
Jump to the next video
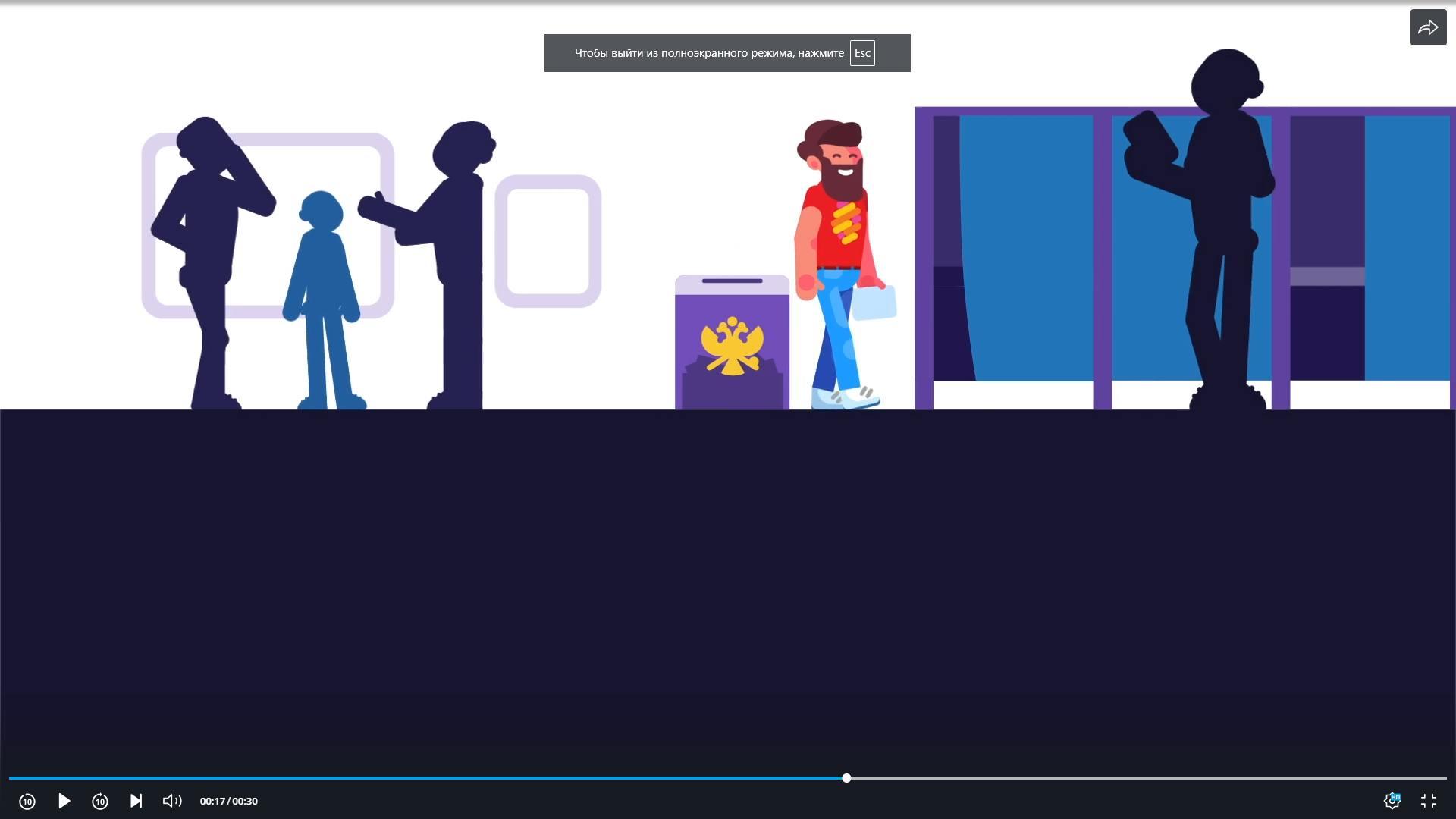coord(136,801)
